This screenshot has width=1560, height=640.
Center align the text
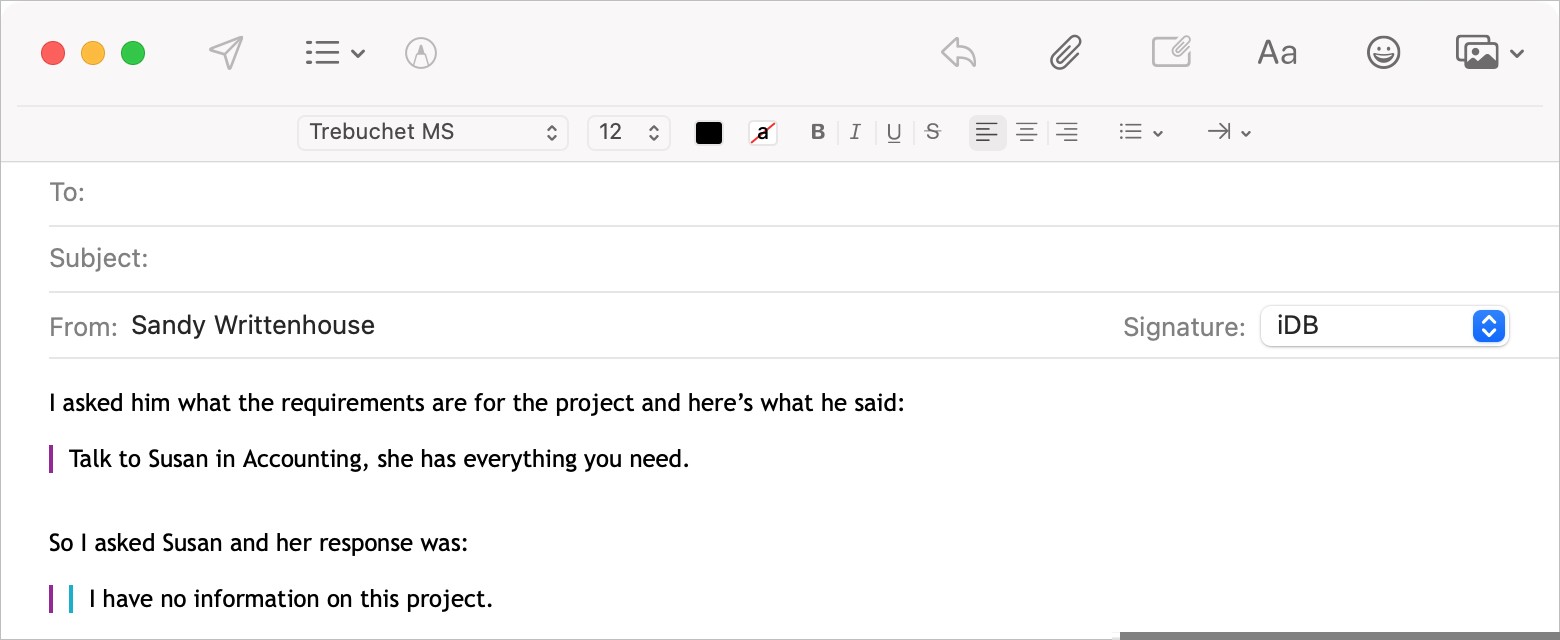point(1027,132)
